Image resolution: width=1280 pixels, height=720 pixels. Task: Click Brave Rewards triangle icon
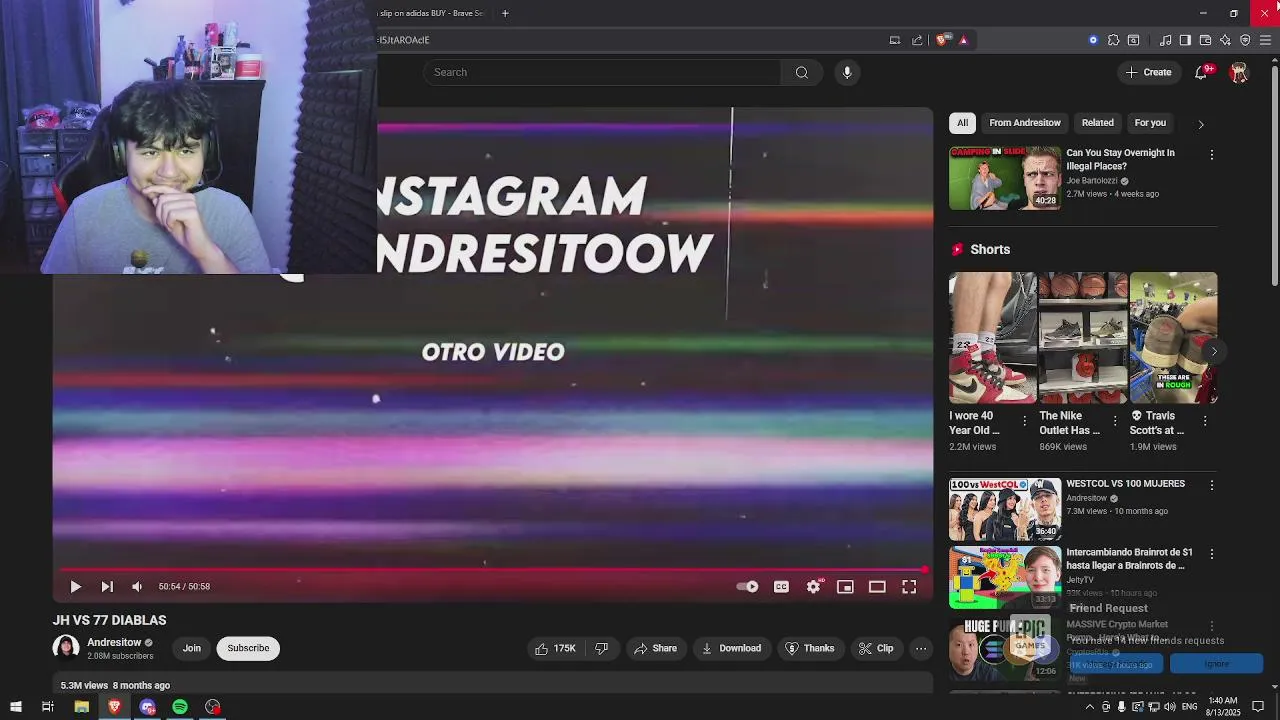(x=963, y=40)
